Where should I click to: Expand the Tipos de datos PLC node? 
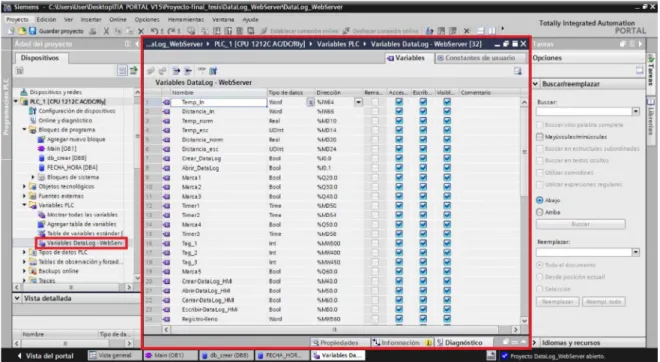[x=24, y=252]
